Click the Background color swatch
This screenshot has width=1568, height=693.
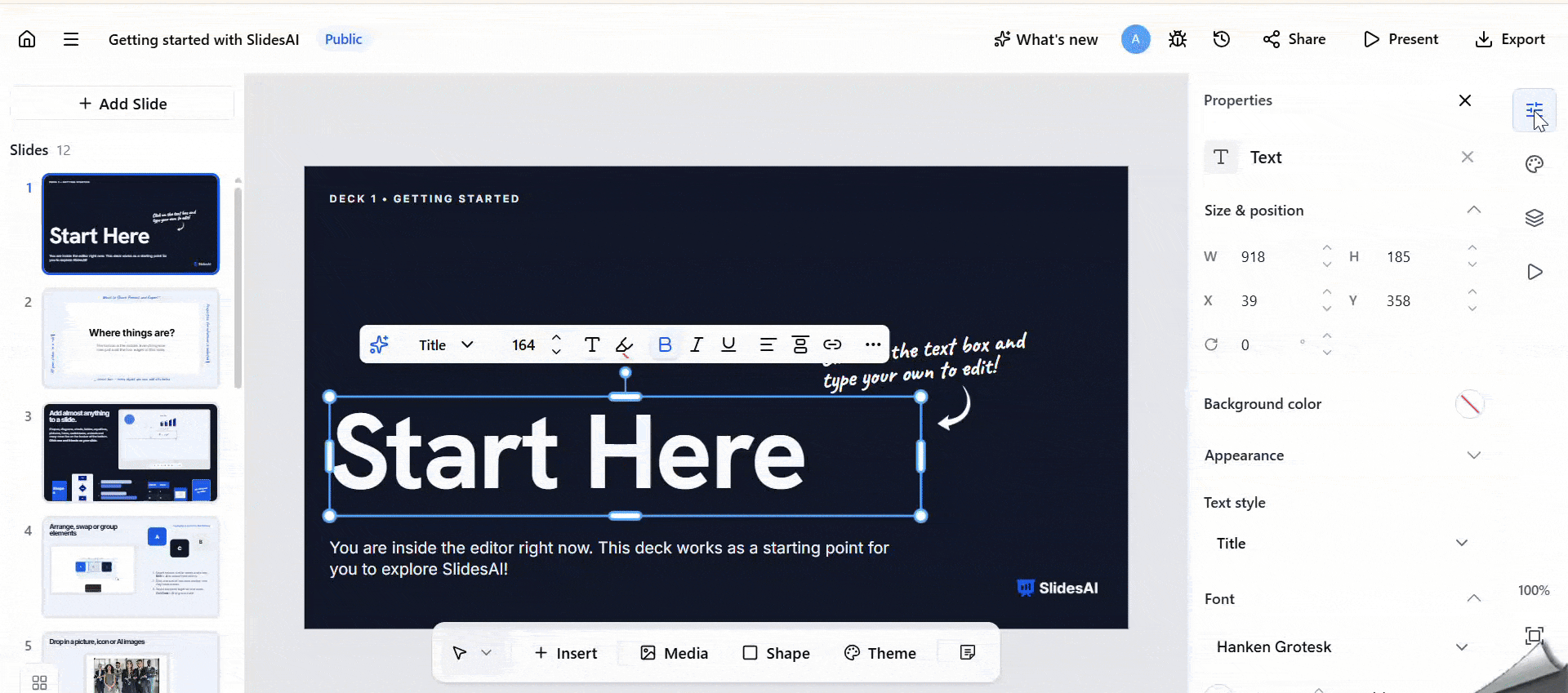(1469, 404)
